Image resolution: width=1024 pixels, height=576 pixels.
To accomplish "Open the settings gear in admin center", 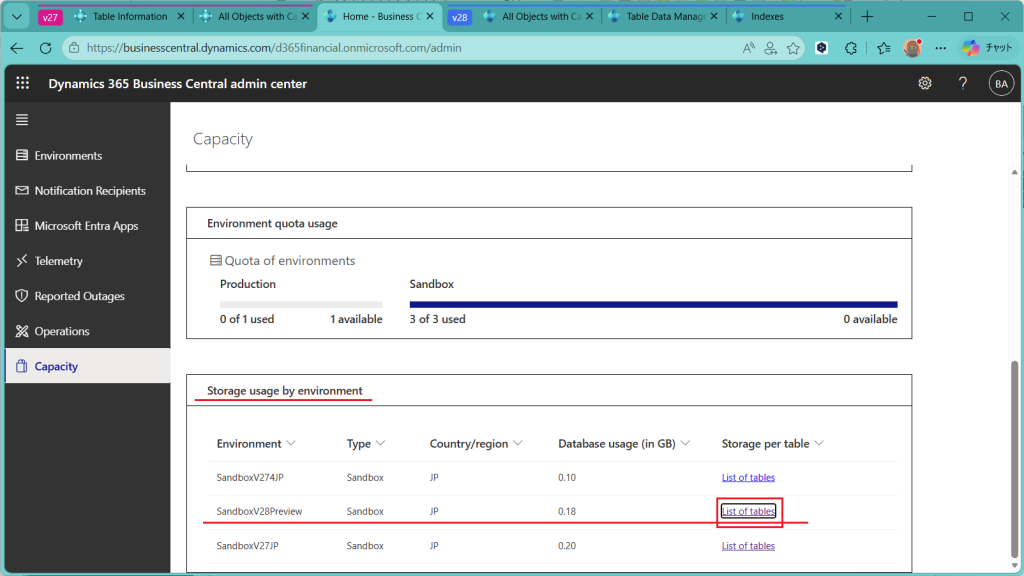I will coord(925,84).
